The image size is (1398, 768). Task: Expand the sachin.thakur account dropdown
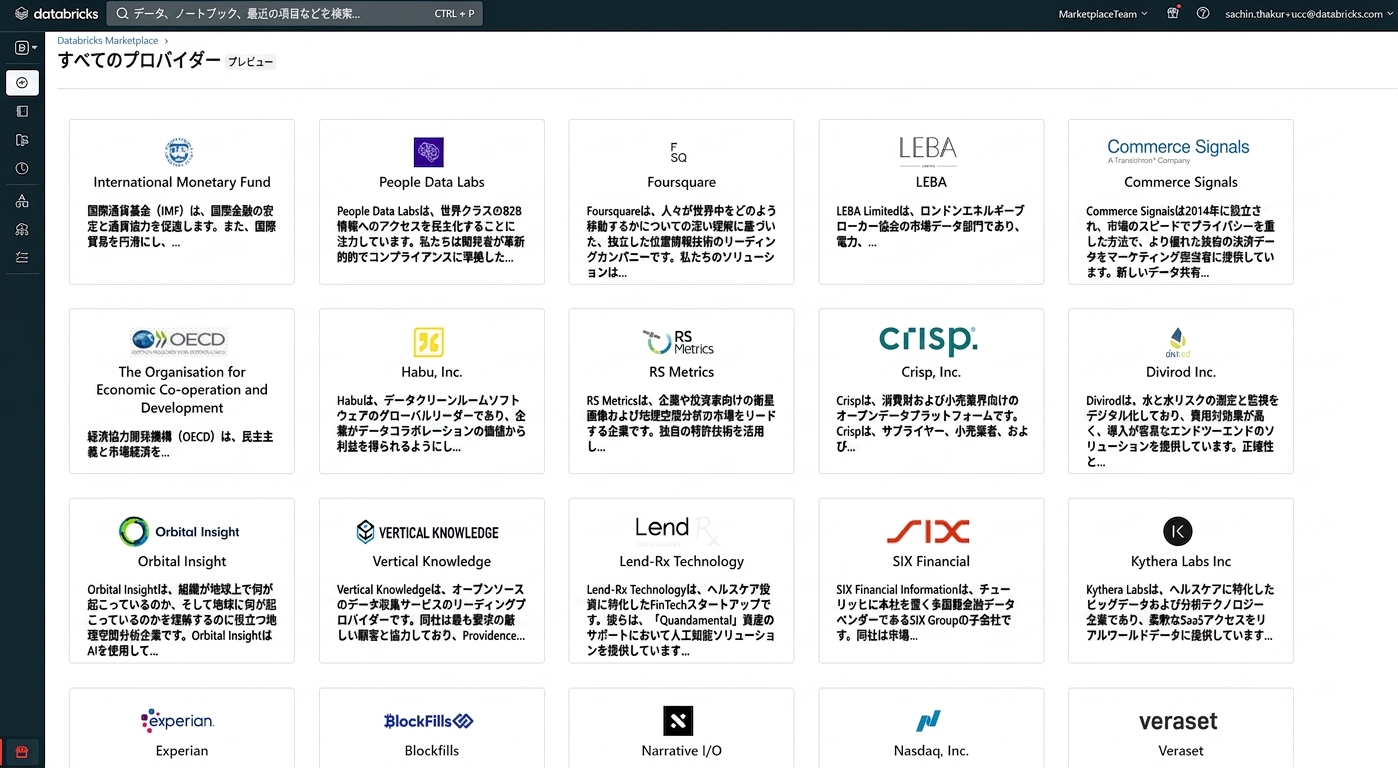point(1307,14)
